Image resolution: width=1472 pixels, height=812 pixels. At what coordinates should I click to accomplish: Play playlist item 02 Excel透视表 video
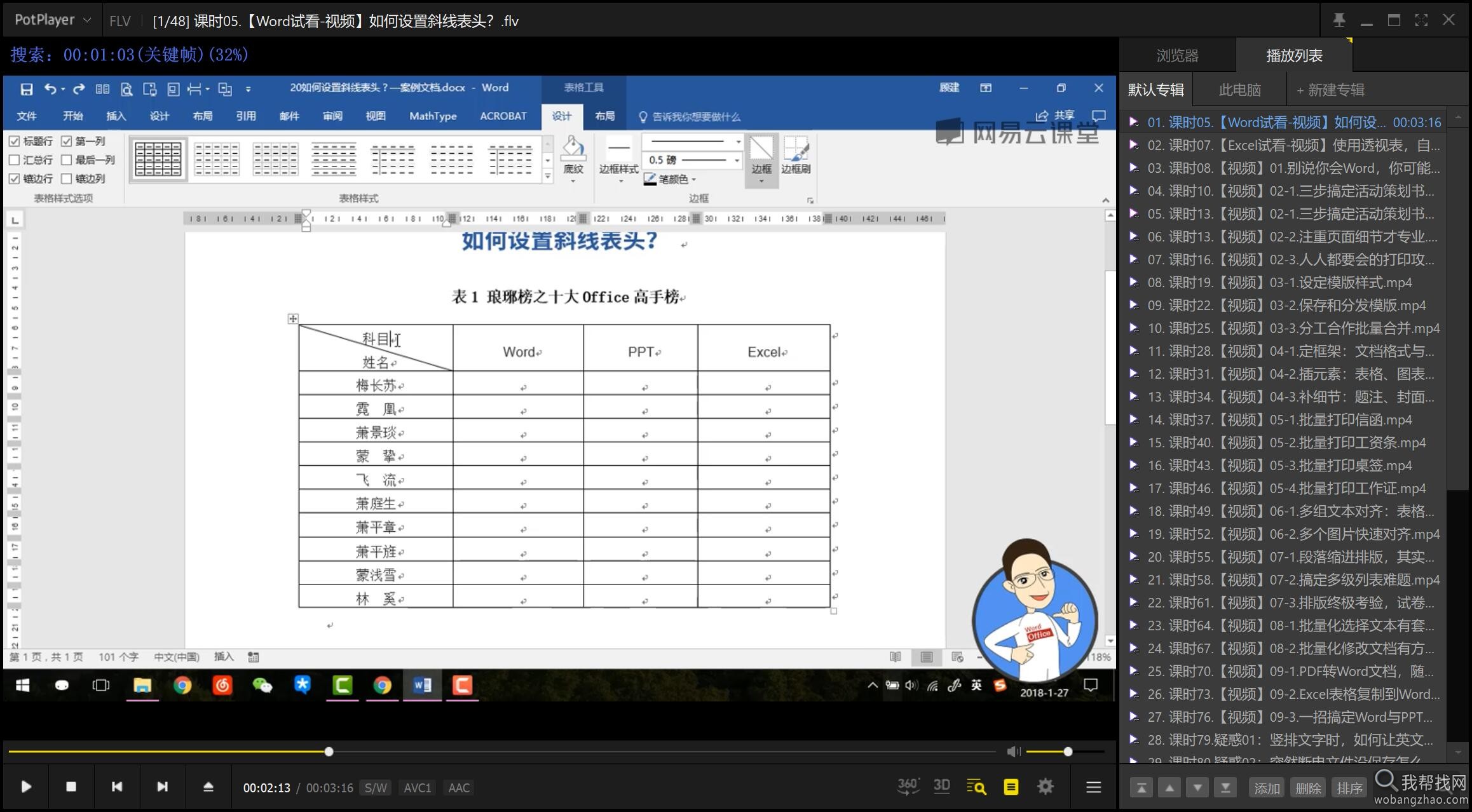[x=1284, y=145]
